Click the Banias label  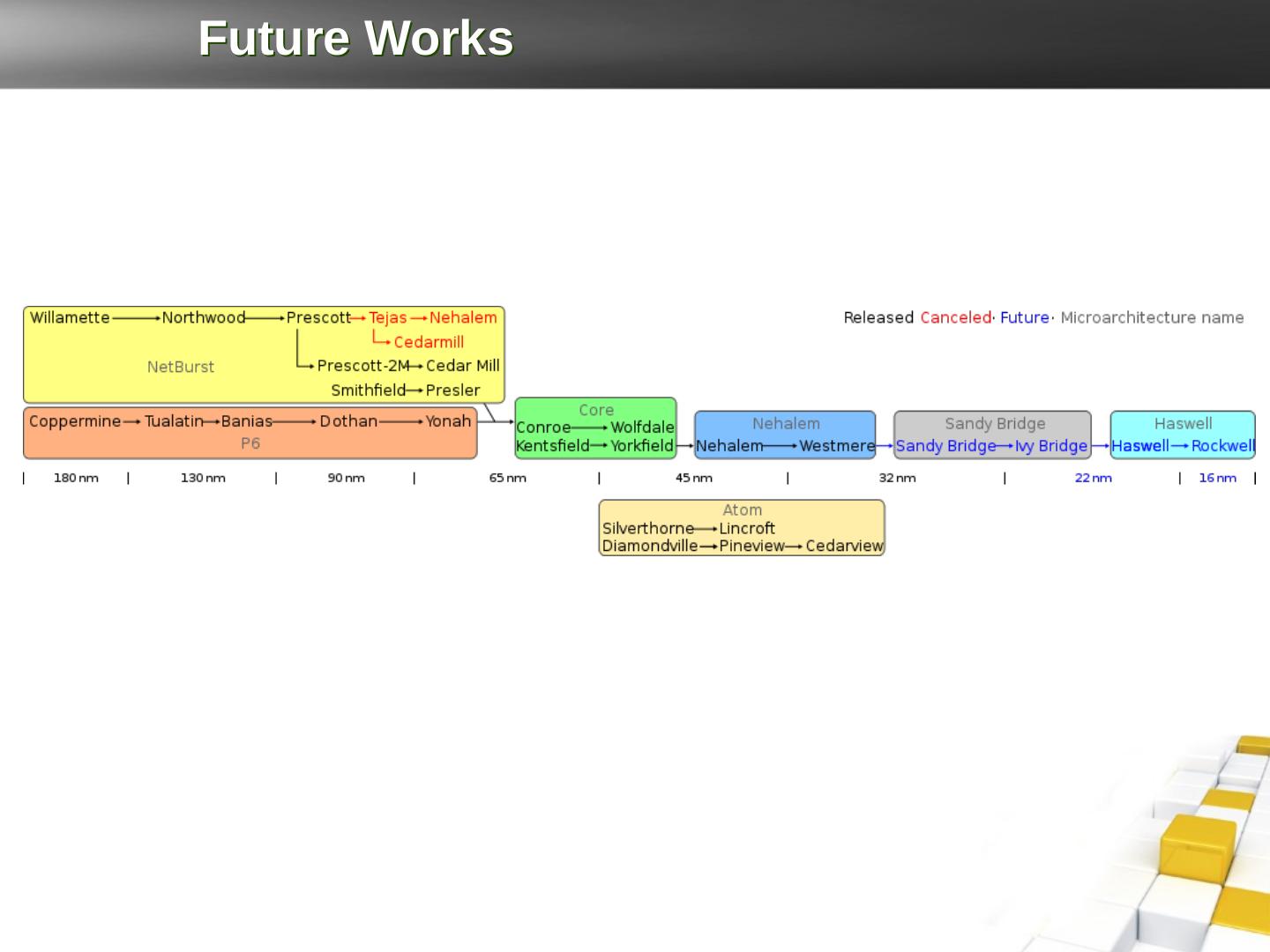tap(247, 421)
